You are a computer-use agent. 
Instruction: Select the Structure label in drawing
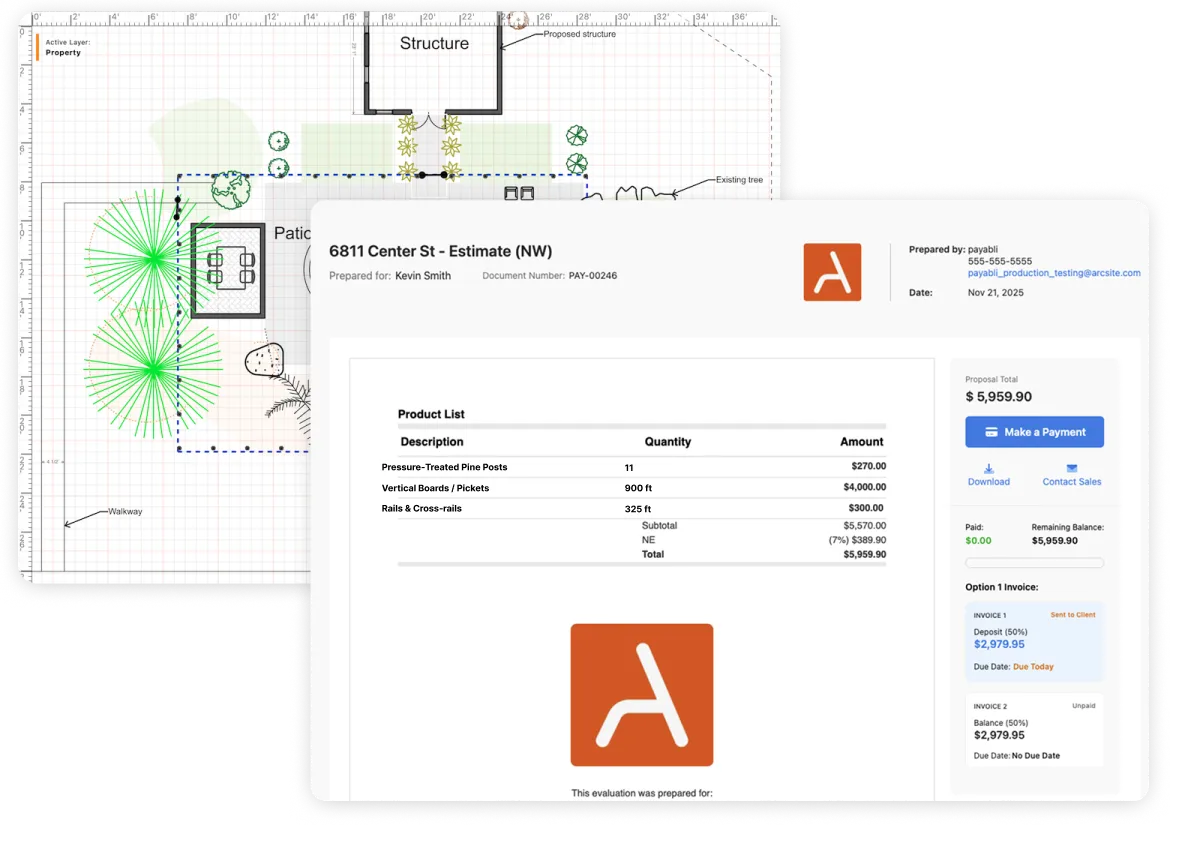click(434, 43)
